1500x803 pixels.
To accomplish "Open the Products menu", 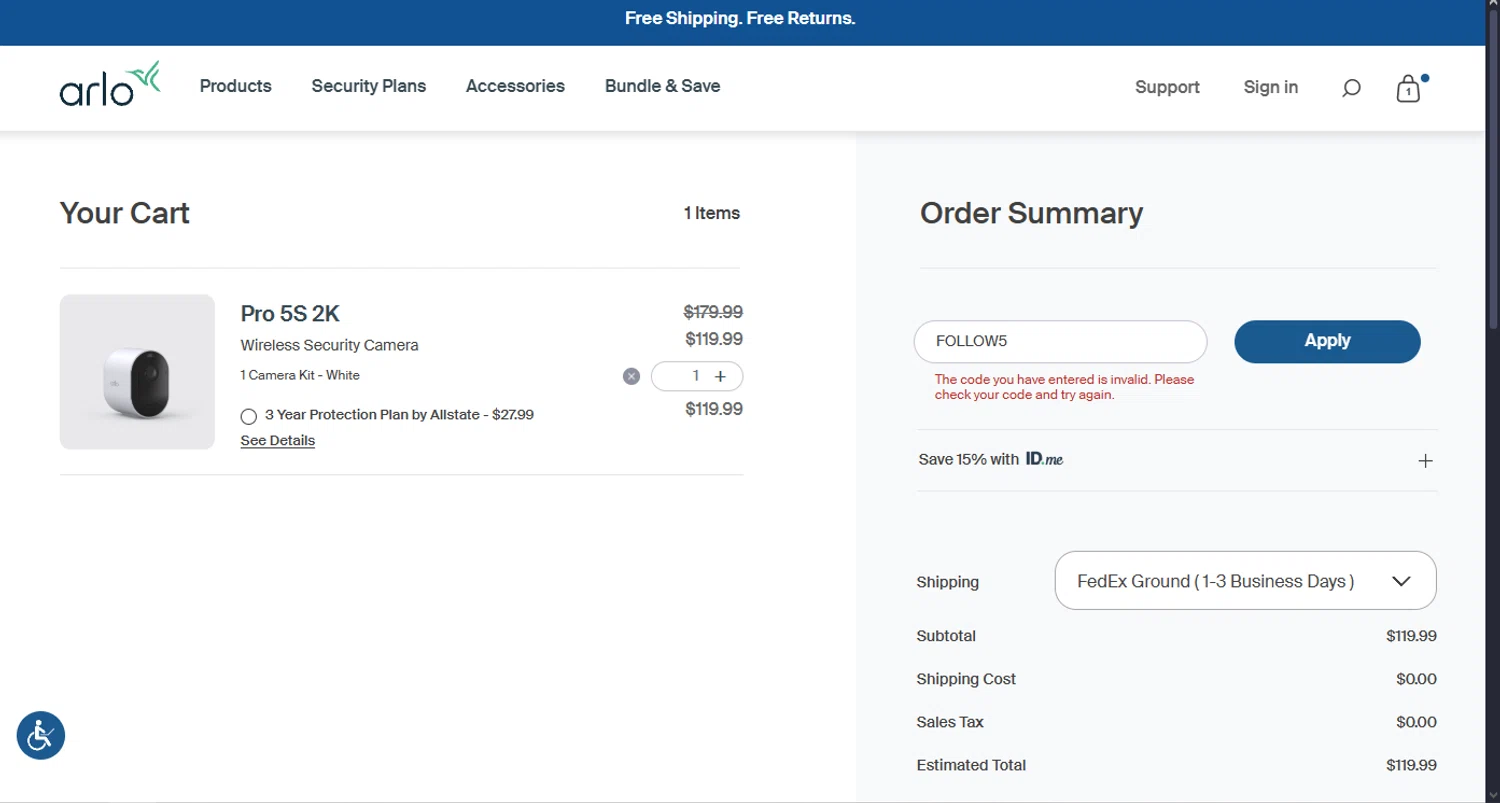I will coord(235,86).
